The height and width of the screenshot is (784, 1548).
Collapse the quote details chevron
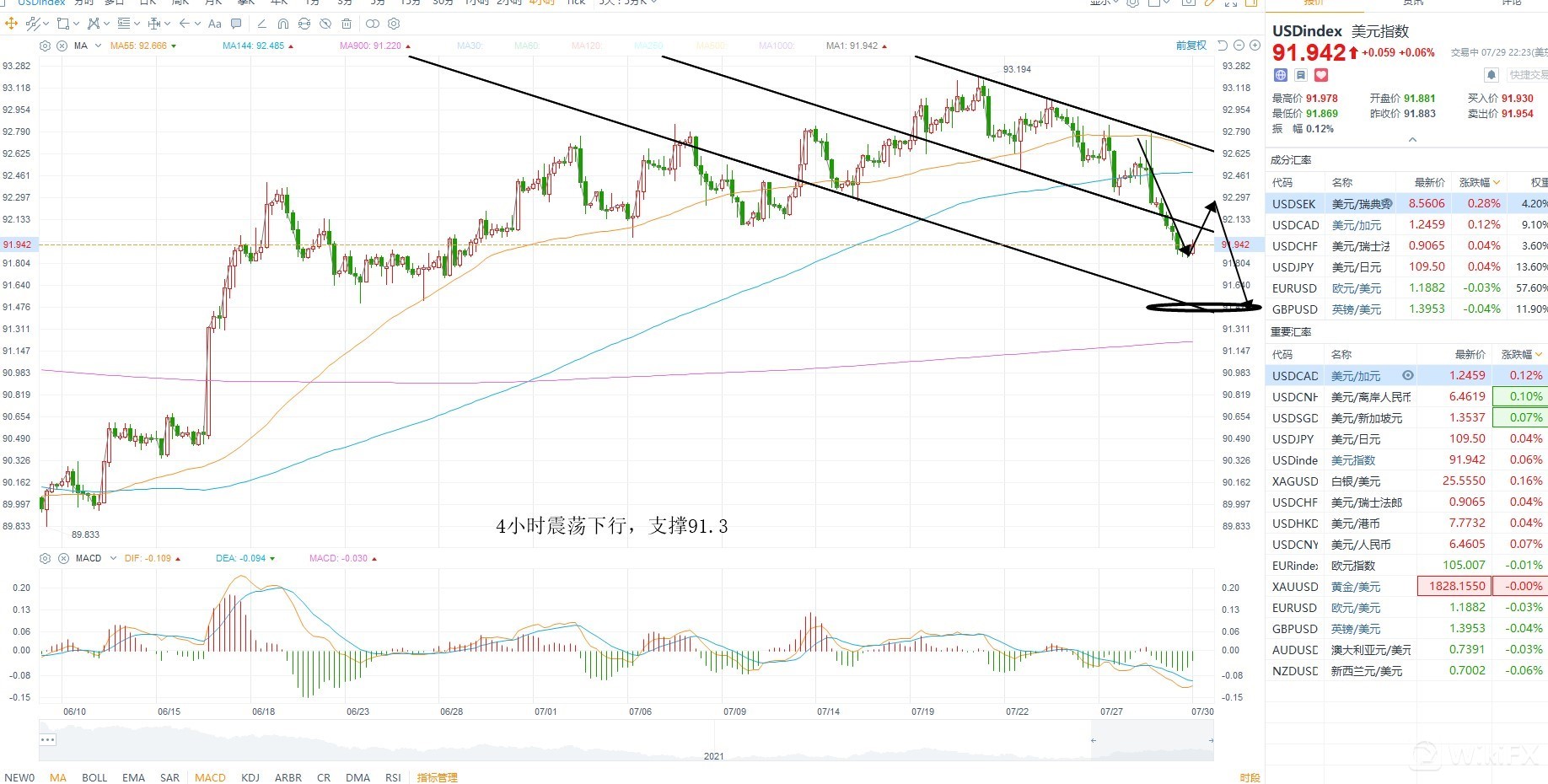tap(1412, 140)
